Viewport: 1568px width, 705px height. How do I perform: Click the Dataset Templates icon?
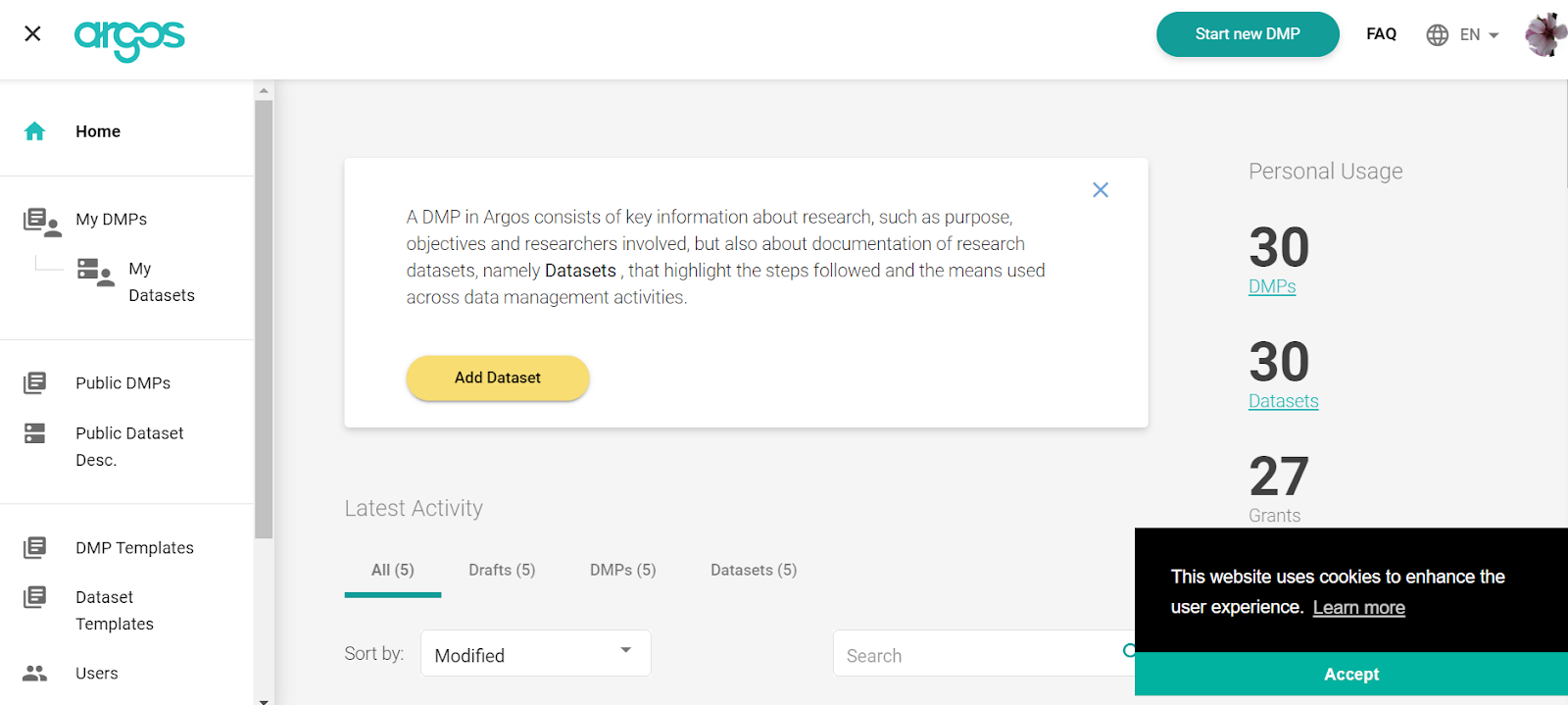pyautogui.click(x=35, y=597)
